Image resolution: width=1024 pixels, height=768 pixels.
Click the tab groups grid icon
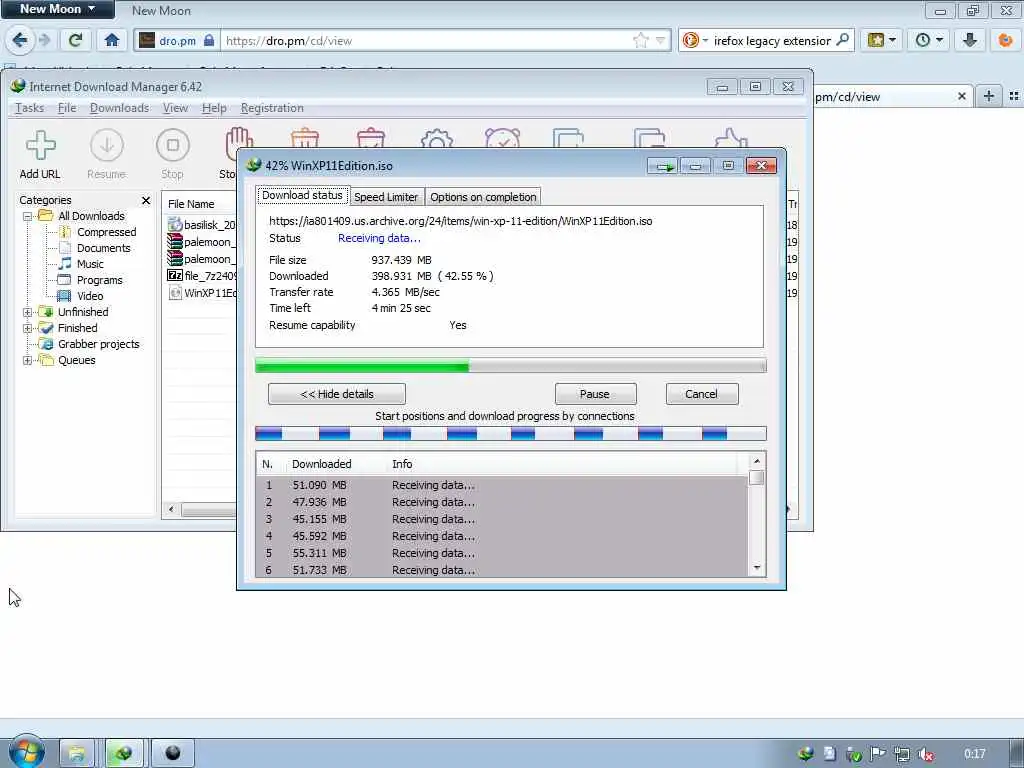[x=1014, y=96]
